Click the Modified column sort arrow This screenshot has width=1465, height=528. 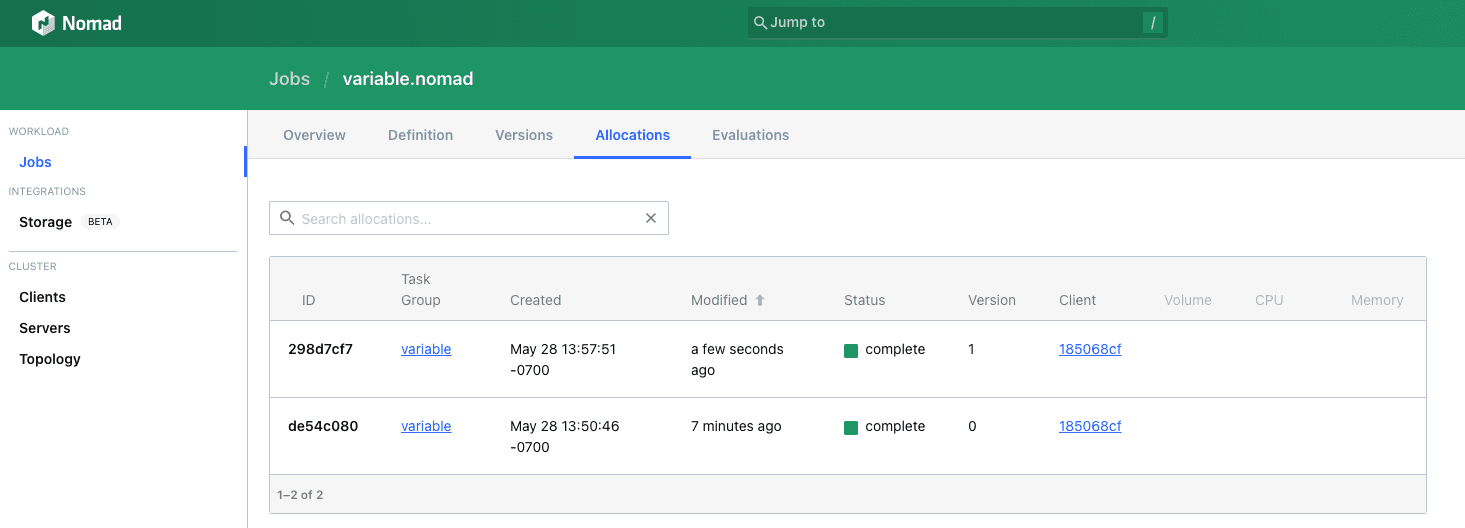pos(760,300)
